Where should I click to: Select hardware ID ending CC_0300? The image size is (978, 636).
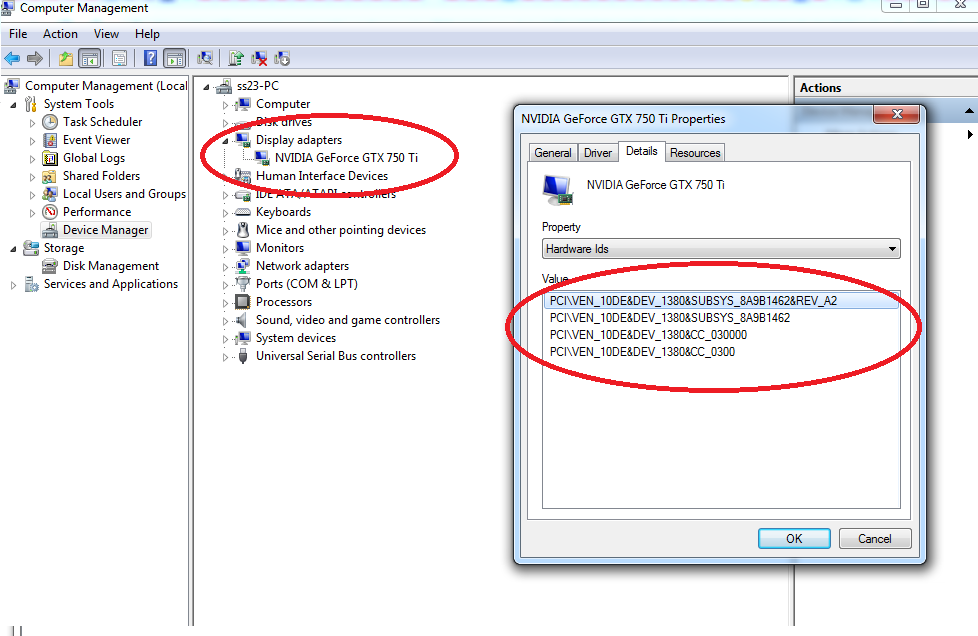coord(642,352)
